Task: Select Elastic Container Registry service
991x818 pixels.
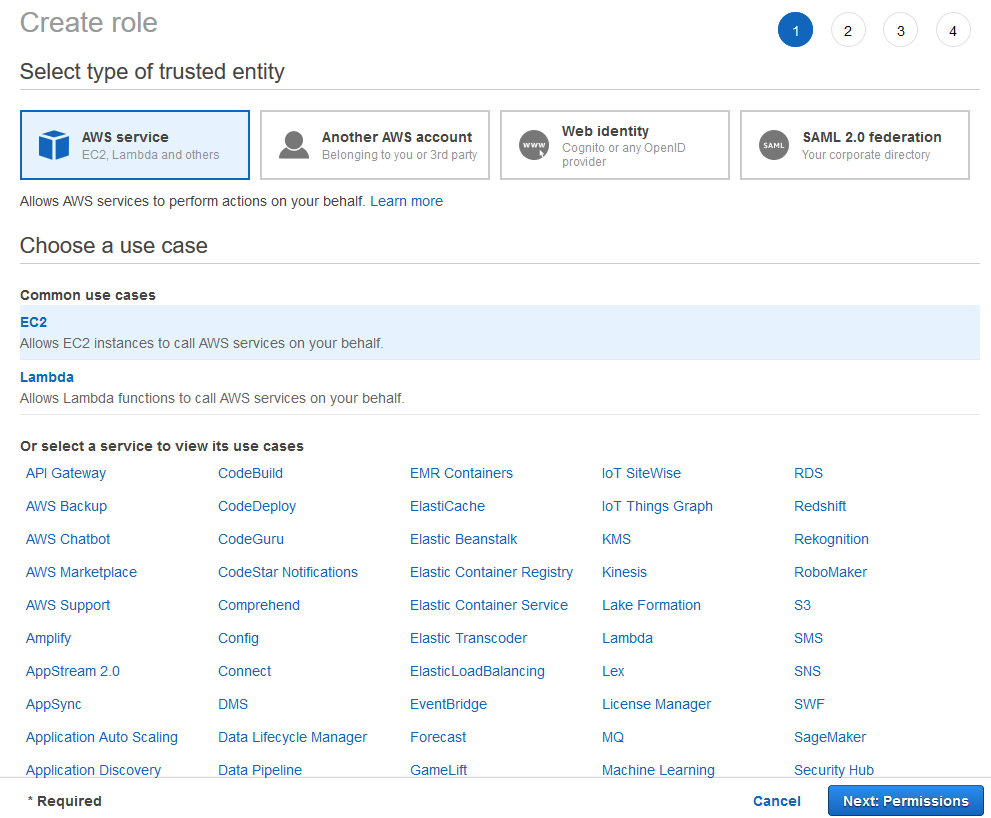Action: pos(491,571)
